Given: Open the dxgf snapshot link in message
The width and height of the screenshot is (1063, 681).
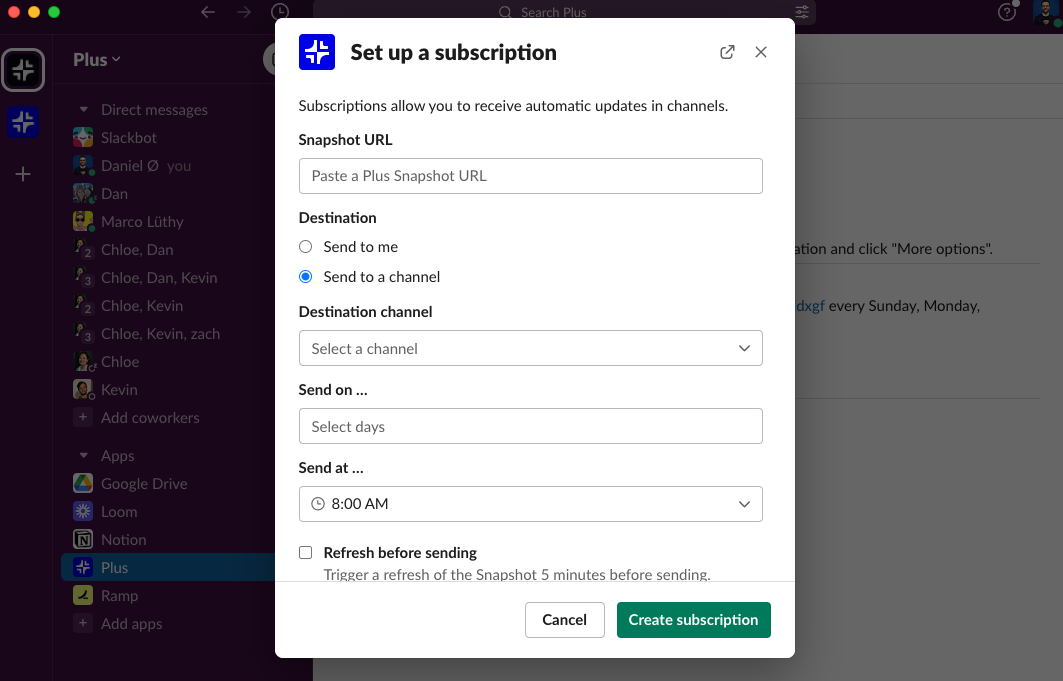Looking at the screenshot, I should (810, 306).
